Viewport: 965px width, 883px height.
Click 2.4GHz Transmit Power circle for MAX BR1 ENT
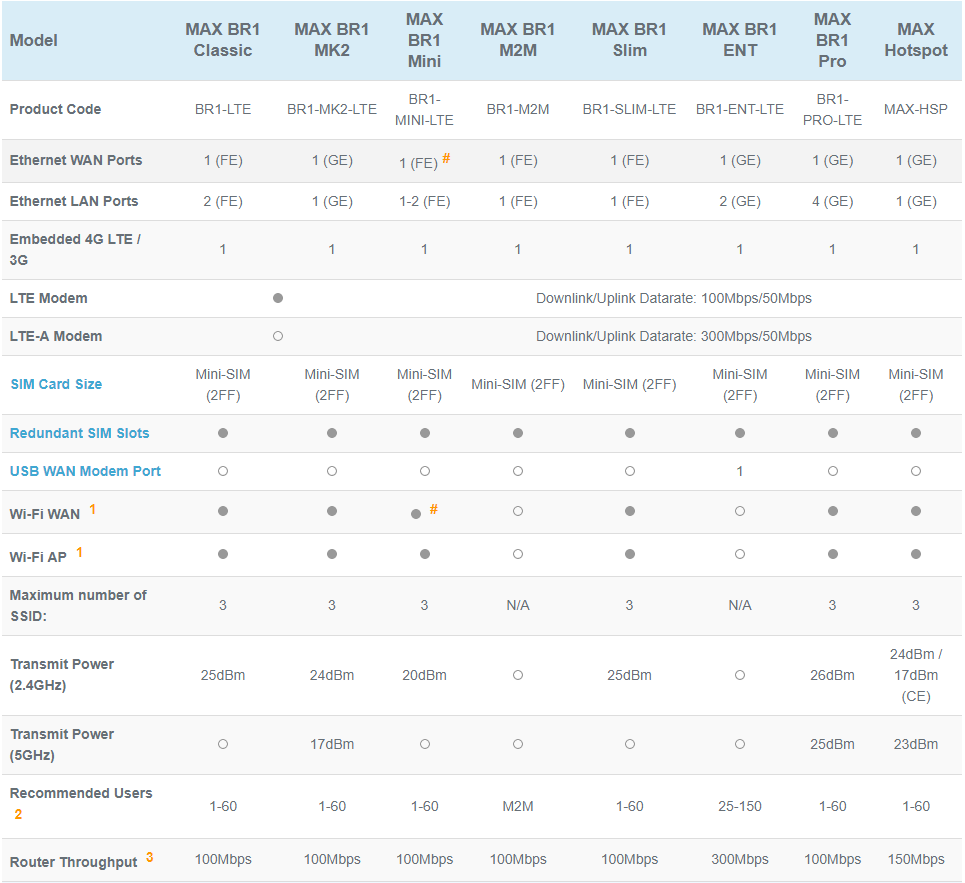[740, 675]
